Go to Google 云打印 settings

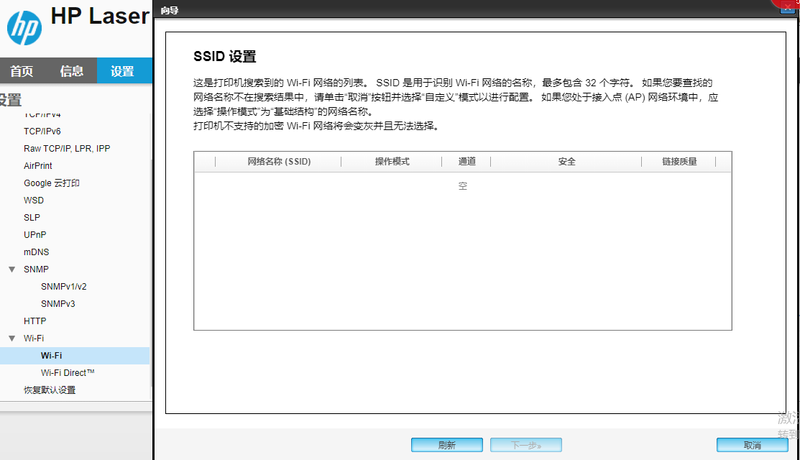coord(52,183)
